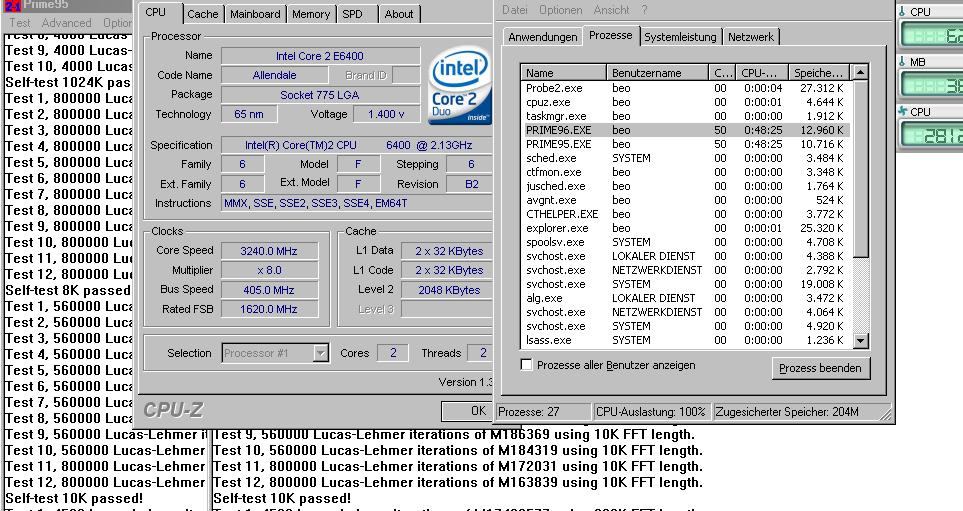Sort processes by the Name column header
This screenshot has width=963, height=511.
563,72
